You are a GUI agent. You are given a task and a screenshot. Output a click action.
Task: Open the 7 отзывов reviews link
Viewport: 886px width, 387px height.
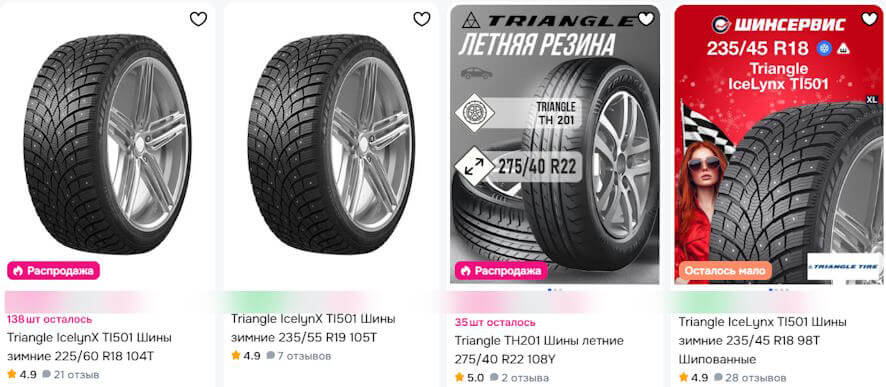(299, 356)
